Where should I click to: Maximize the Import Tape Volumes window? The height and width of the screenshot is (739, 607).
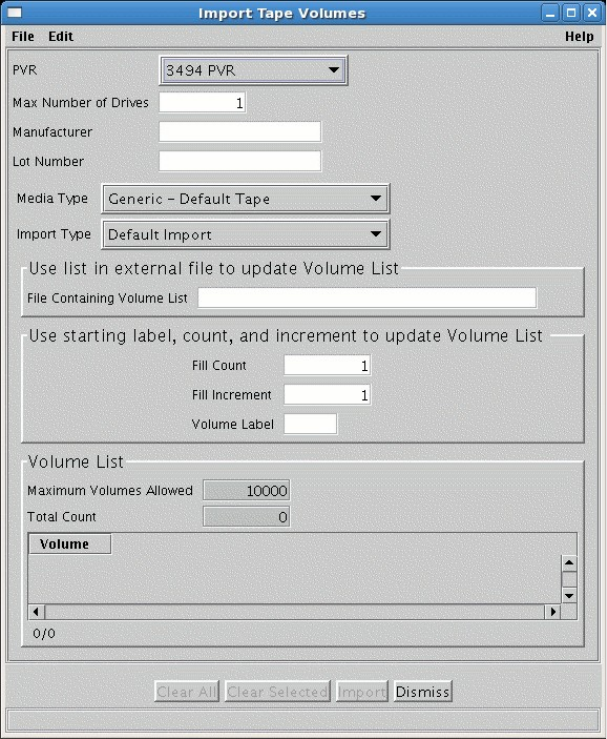[x=571, y=13]
